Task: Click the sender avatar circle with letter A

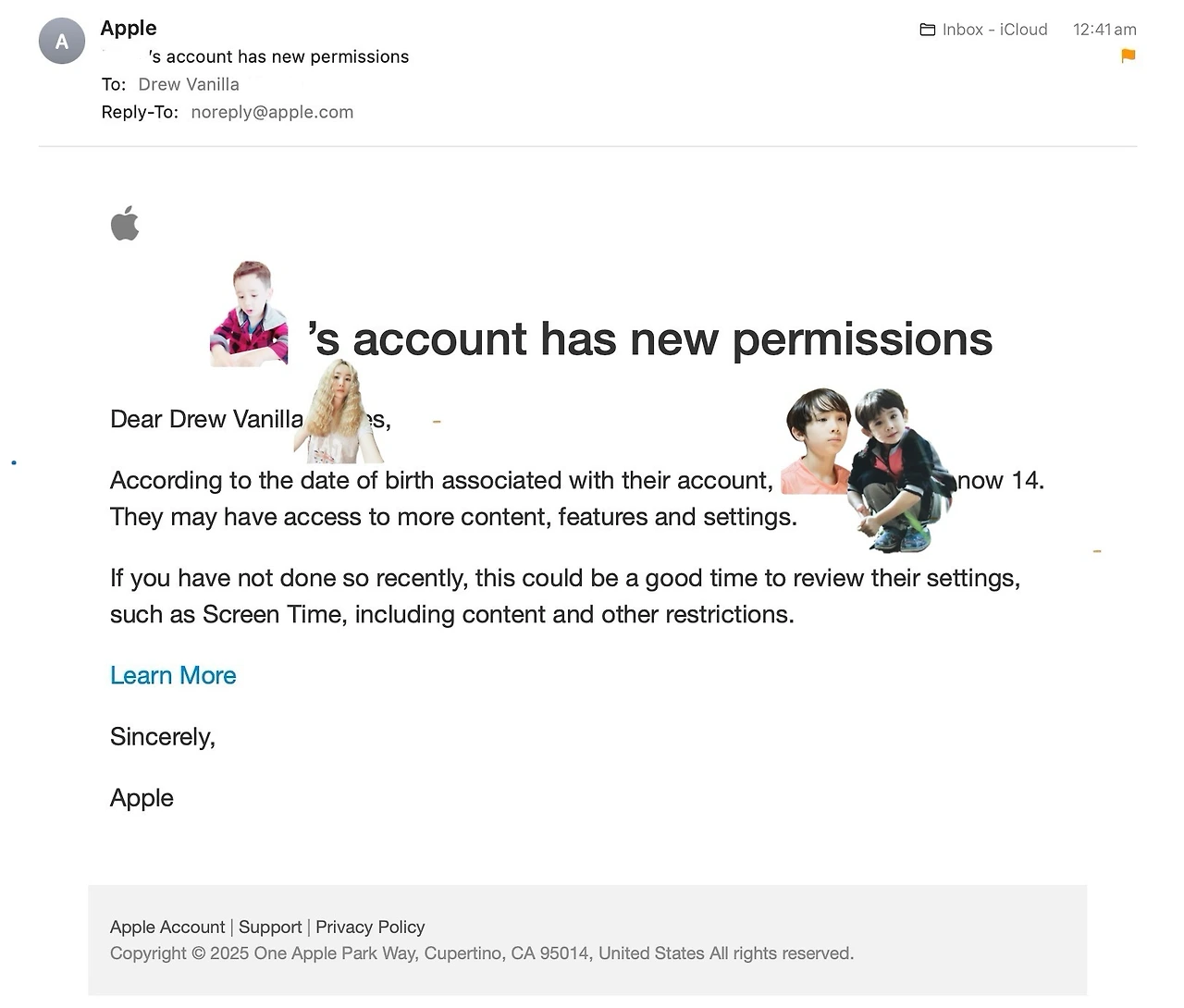Action: point(62,41)
